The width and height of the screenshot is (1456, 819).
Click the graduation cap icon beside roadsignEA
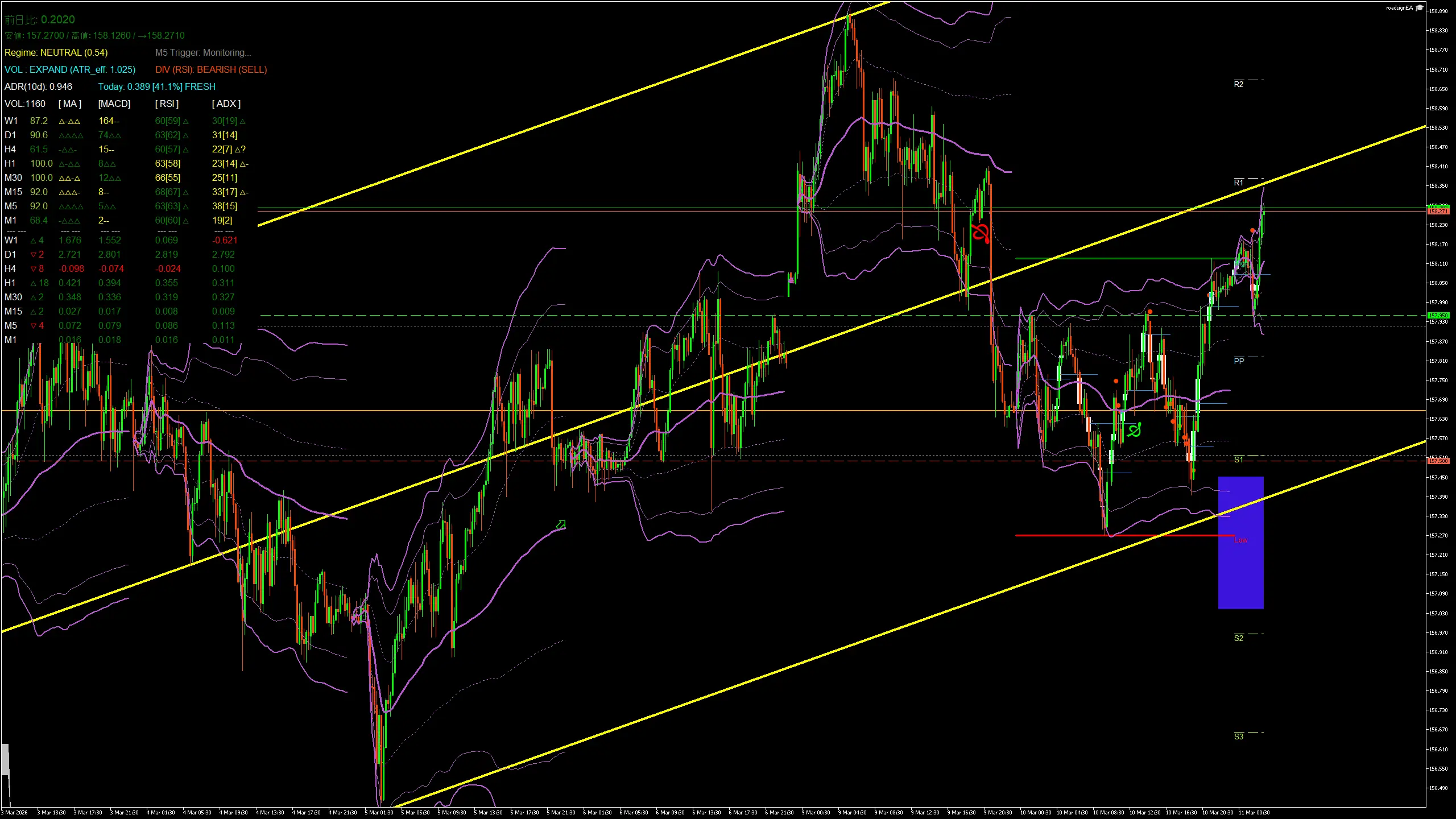(x=1420, y=8)
